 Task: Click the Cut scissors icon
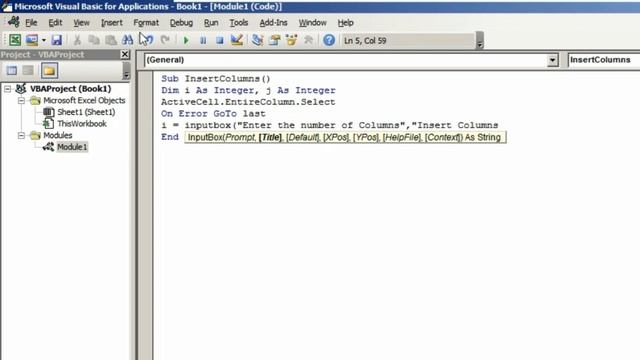[77, 40]
